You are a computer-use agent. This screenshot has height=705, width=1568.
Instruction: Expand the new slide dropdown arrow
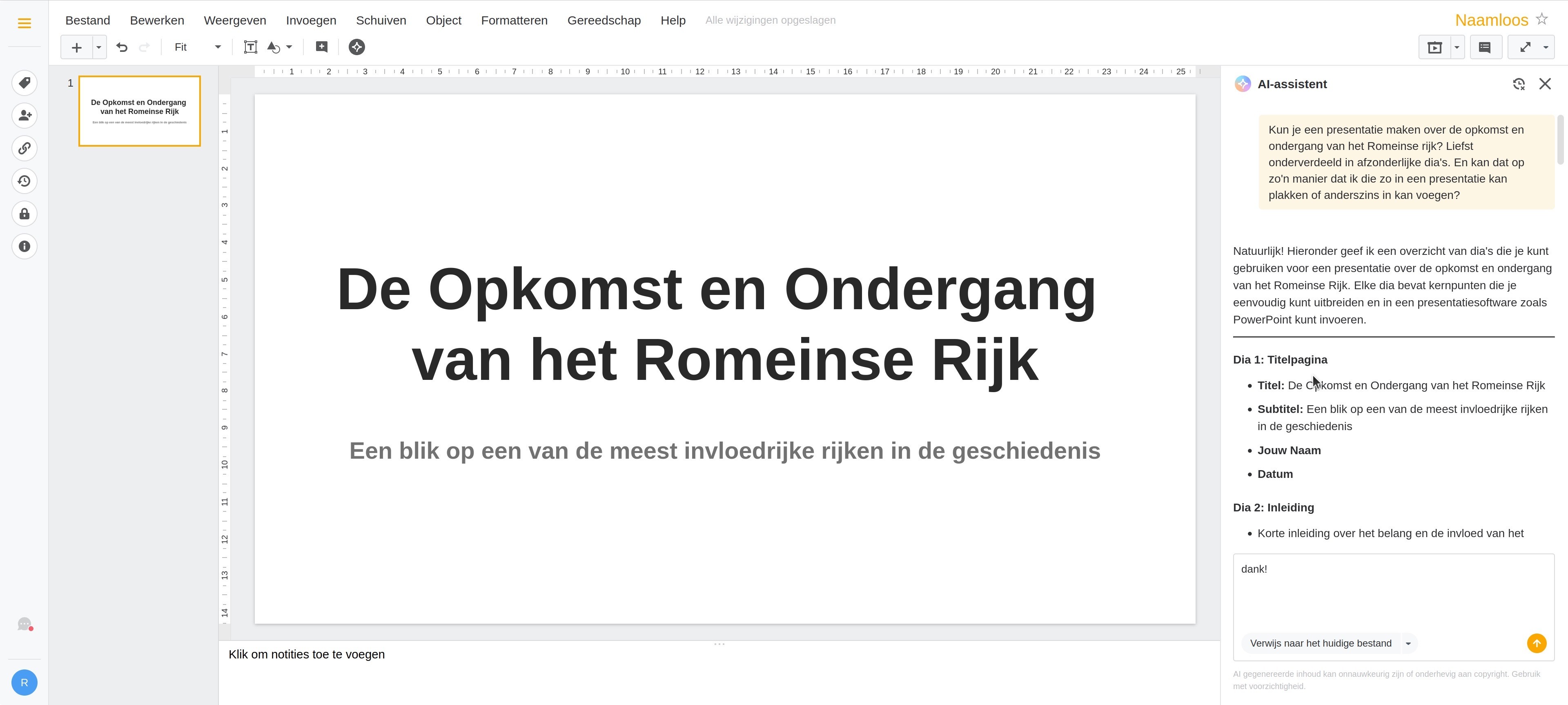pos(98,47)
